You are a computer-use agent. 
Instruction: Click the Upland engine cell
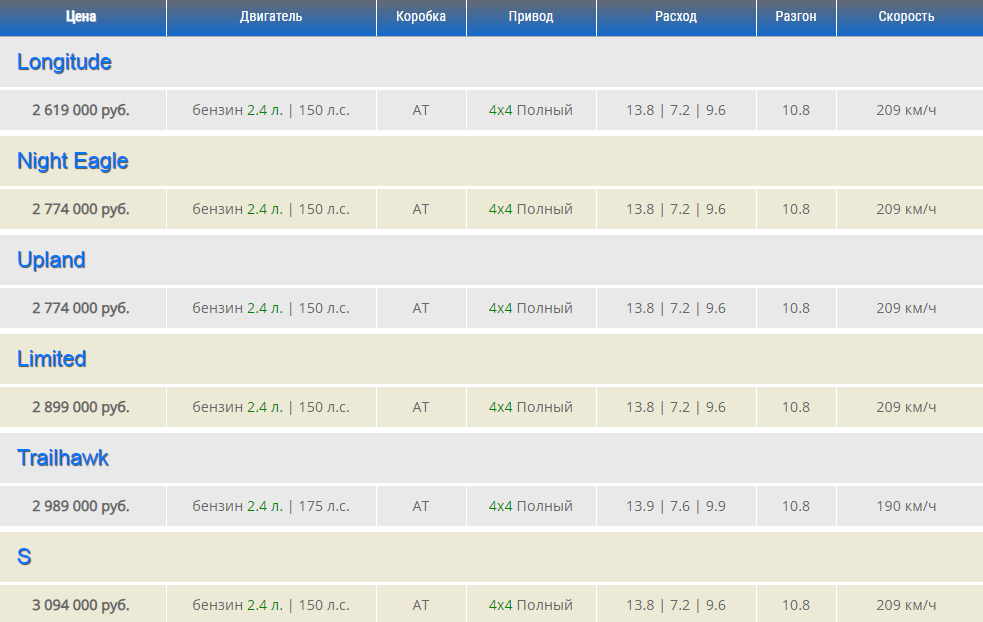point(271,308)
